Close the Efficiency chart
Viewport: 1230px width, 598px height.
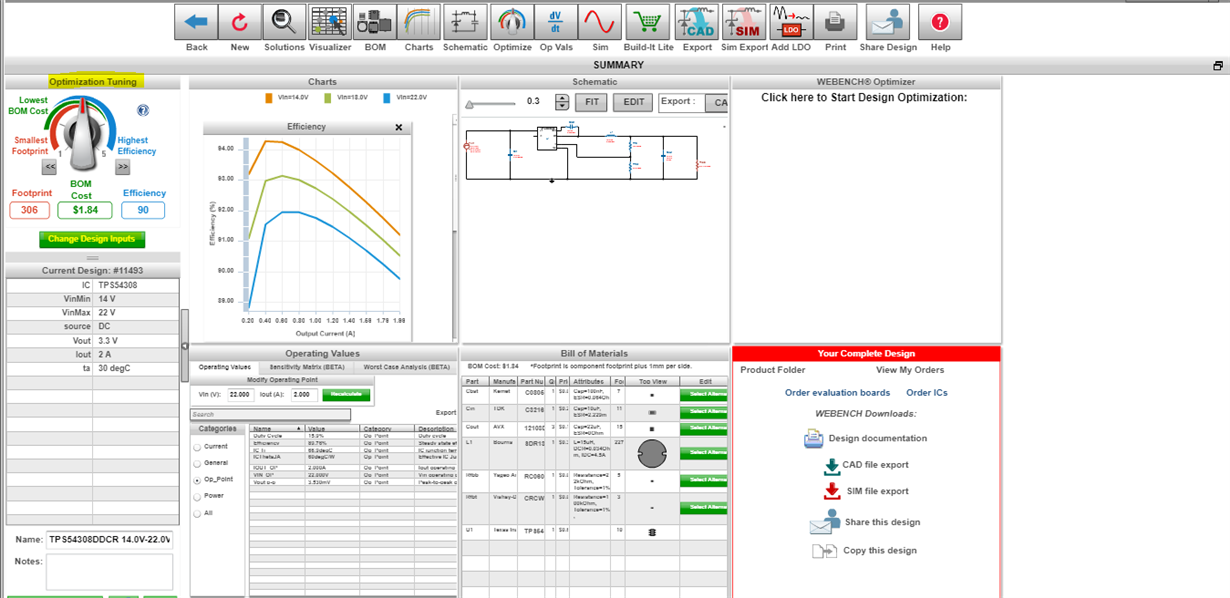coord(399,128)
